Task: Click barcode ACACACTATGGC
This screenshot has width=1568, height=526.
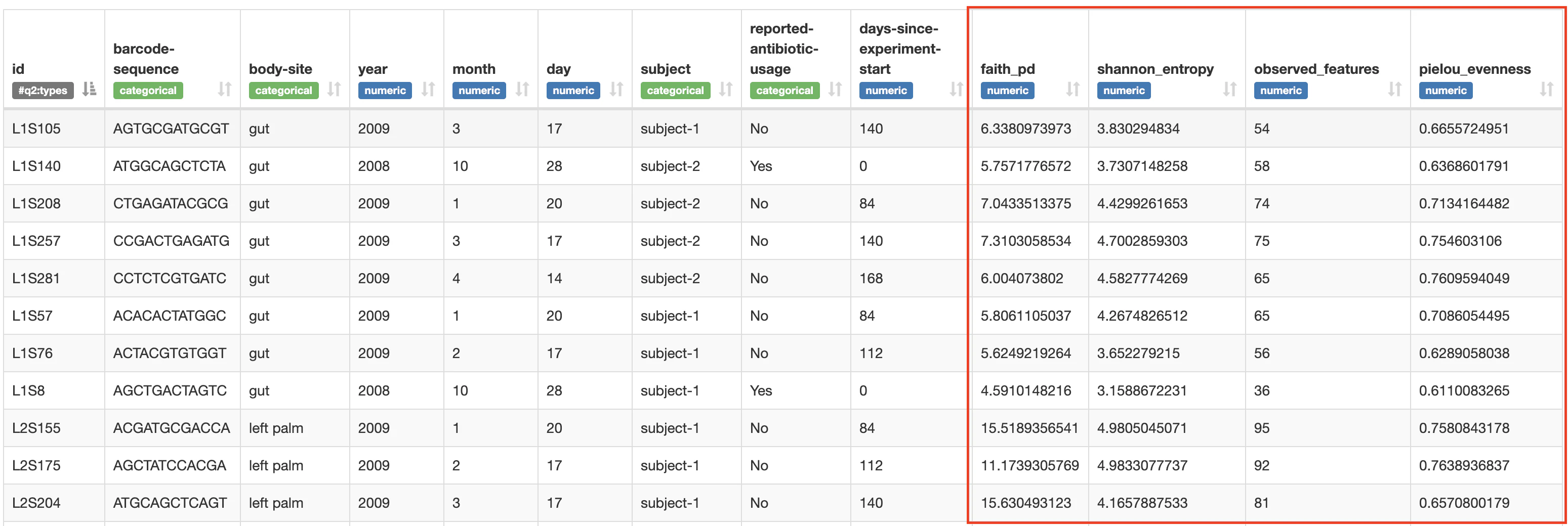Action: coord(169,316)
